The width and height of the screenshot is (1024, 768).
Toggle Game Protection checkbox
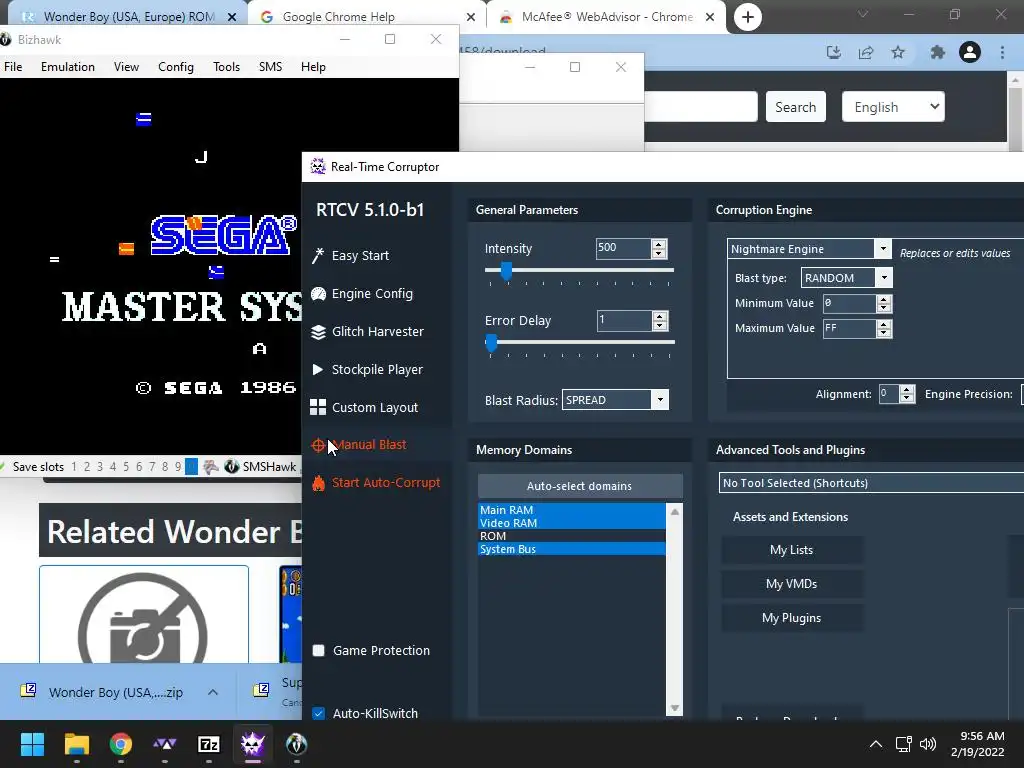[319, 650]
